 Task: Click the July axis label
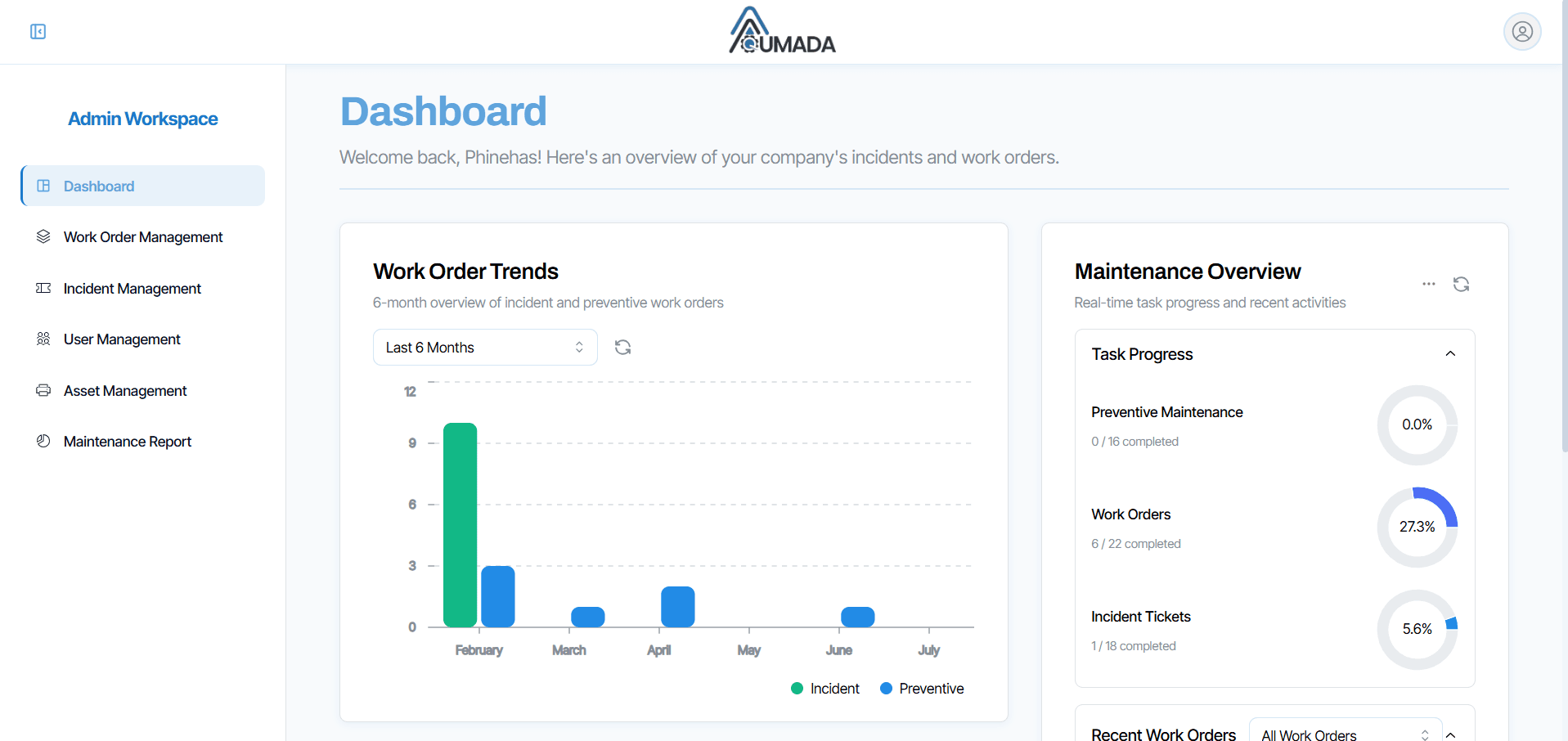coord(928,650)
